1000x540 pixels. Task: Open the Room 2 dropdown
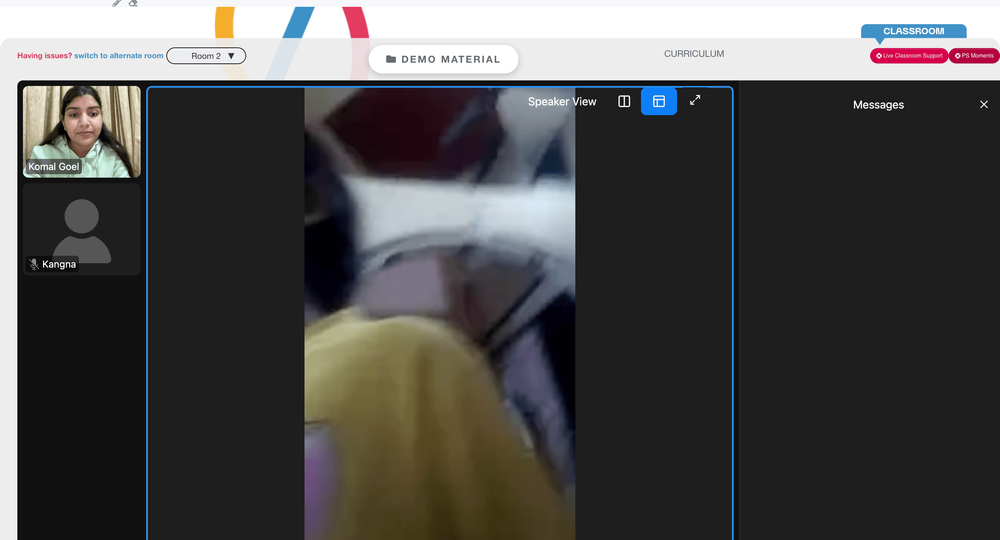pos(206,56)
